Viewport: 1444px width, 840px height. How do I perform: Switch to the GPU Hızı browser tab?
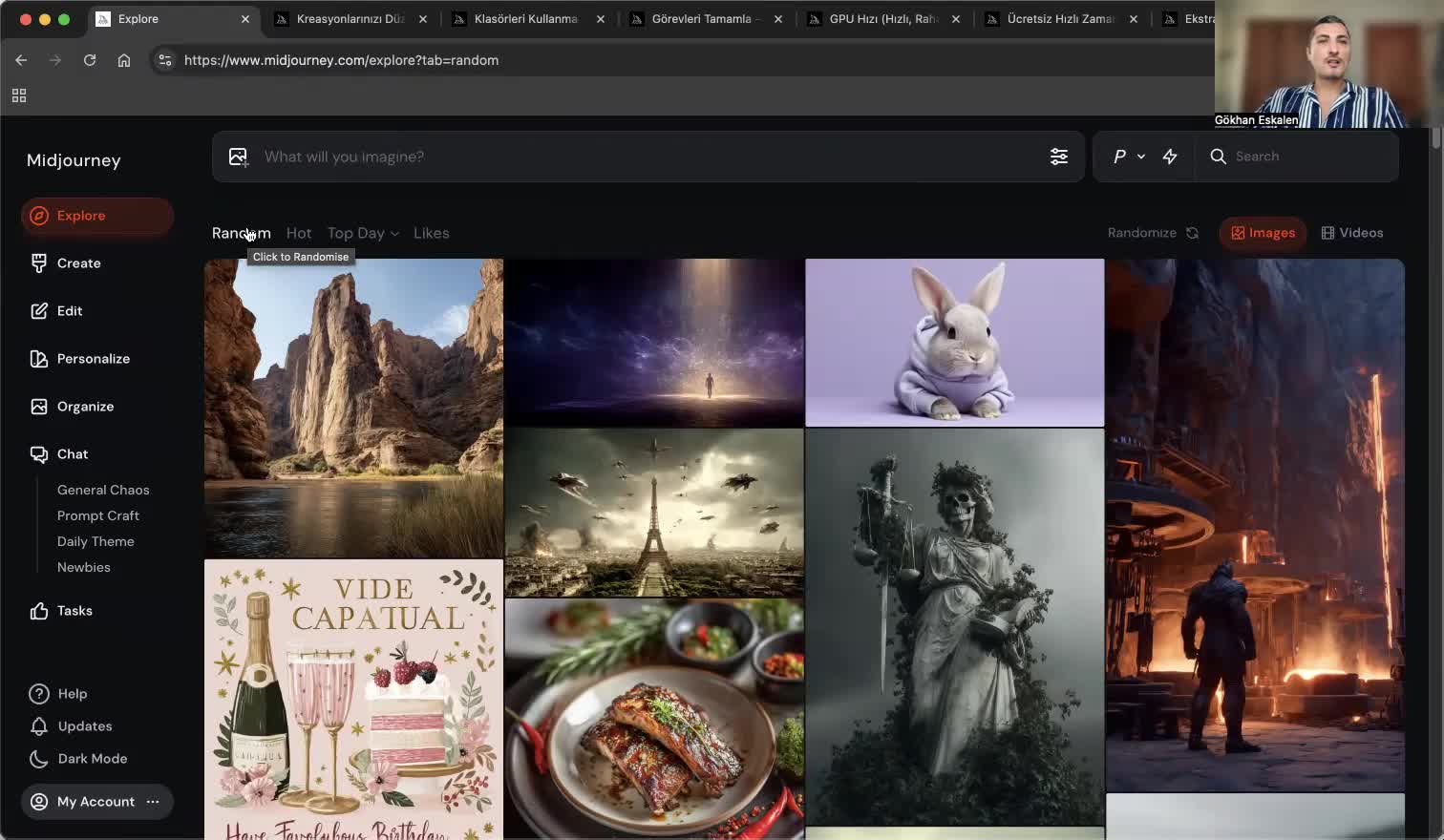882,19
